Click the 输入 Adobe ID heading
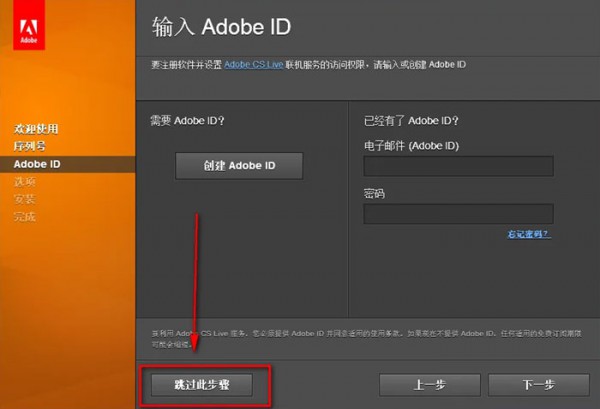This screenshot has height=409, width=600. tap(222, 27)
